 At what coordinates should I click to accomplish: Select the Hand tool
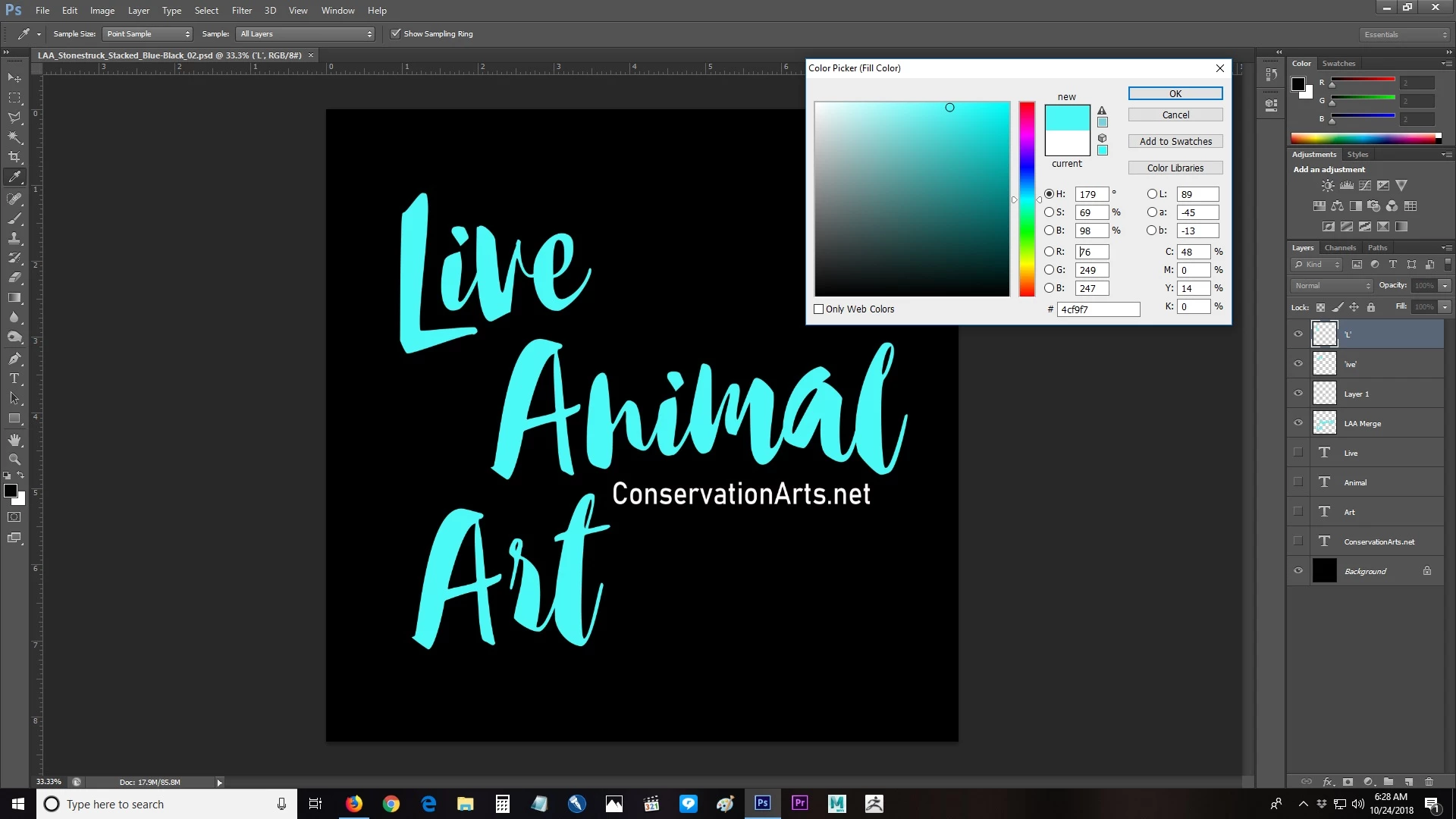(x=14, y=440)
